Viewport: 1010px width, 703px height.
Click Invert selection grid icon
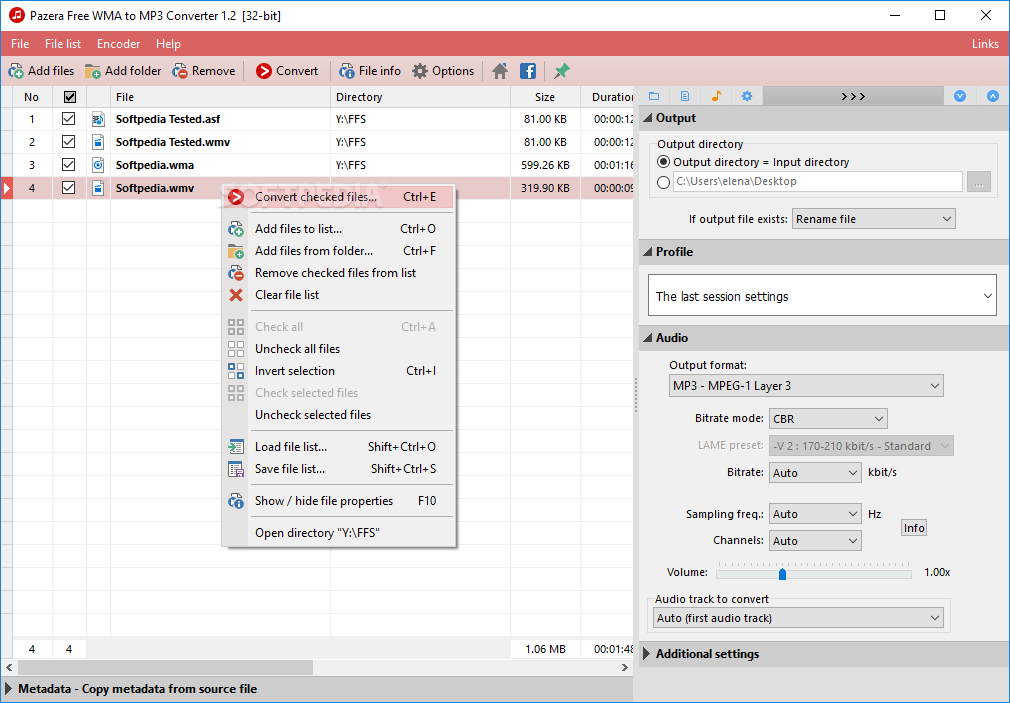click(236, 371)
